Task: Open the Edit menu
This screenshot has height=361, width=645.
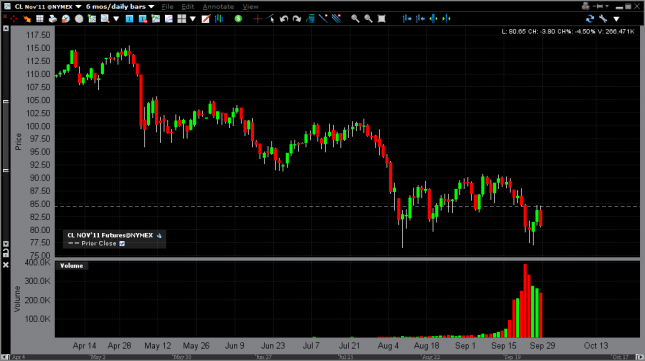Action: 188,7
